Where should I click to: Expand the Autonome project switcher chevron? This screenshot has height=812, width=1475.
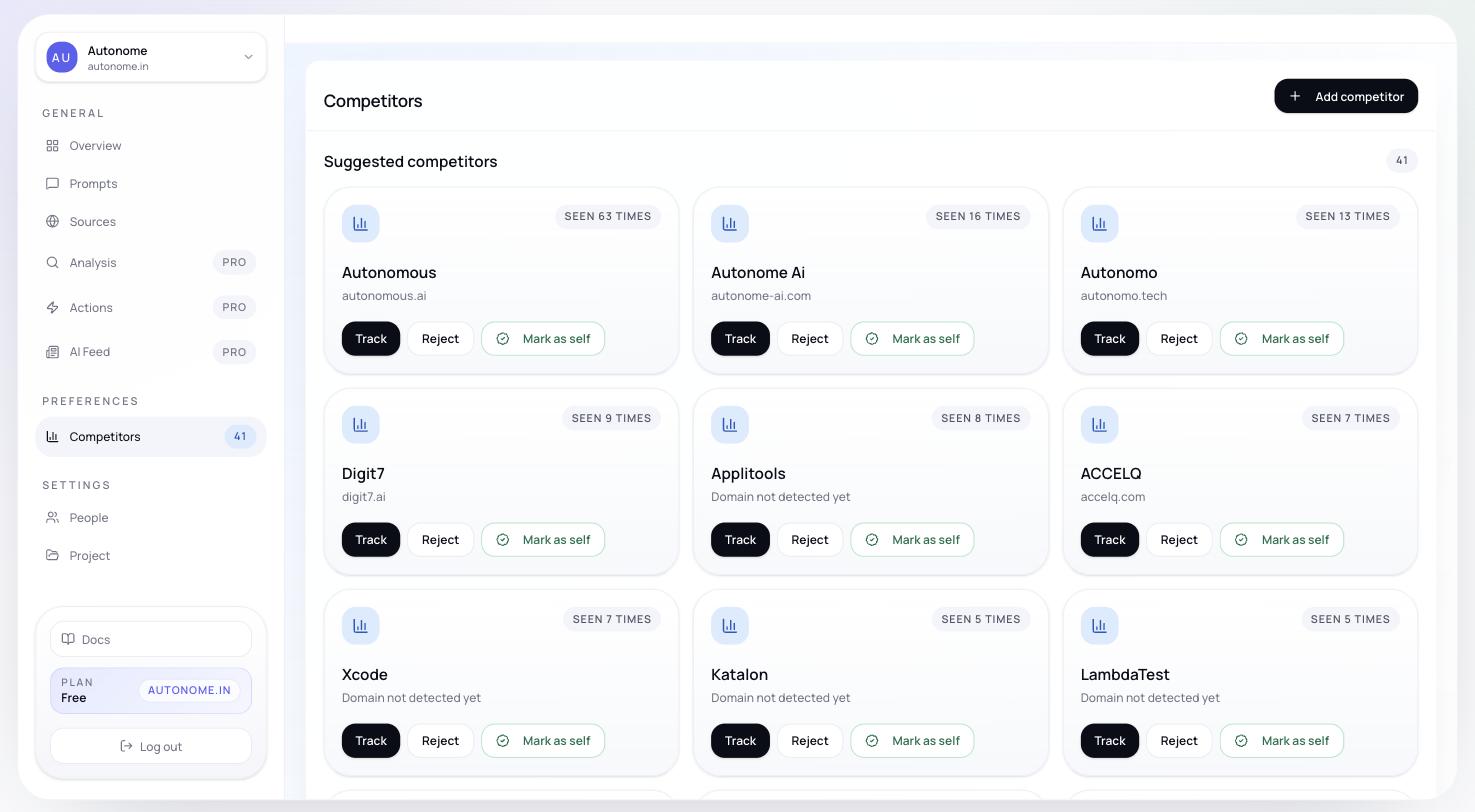tap(248, 57)
